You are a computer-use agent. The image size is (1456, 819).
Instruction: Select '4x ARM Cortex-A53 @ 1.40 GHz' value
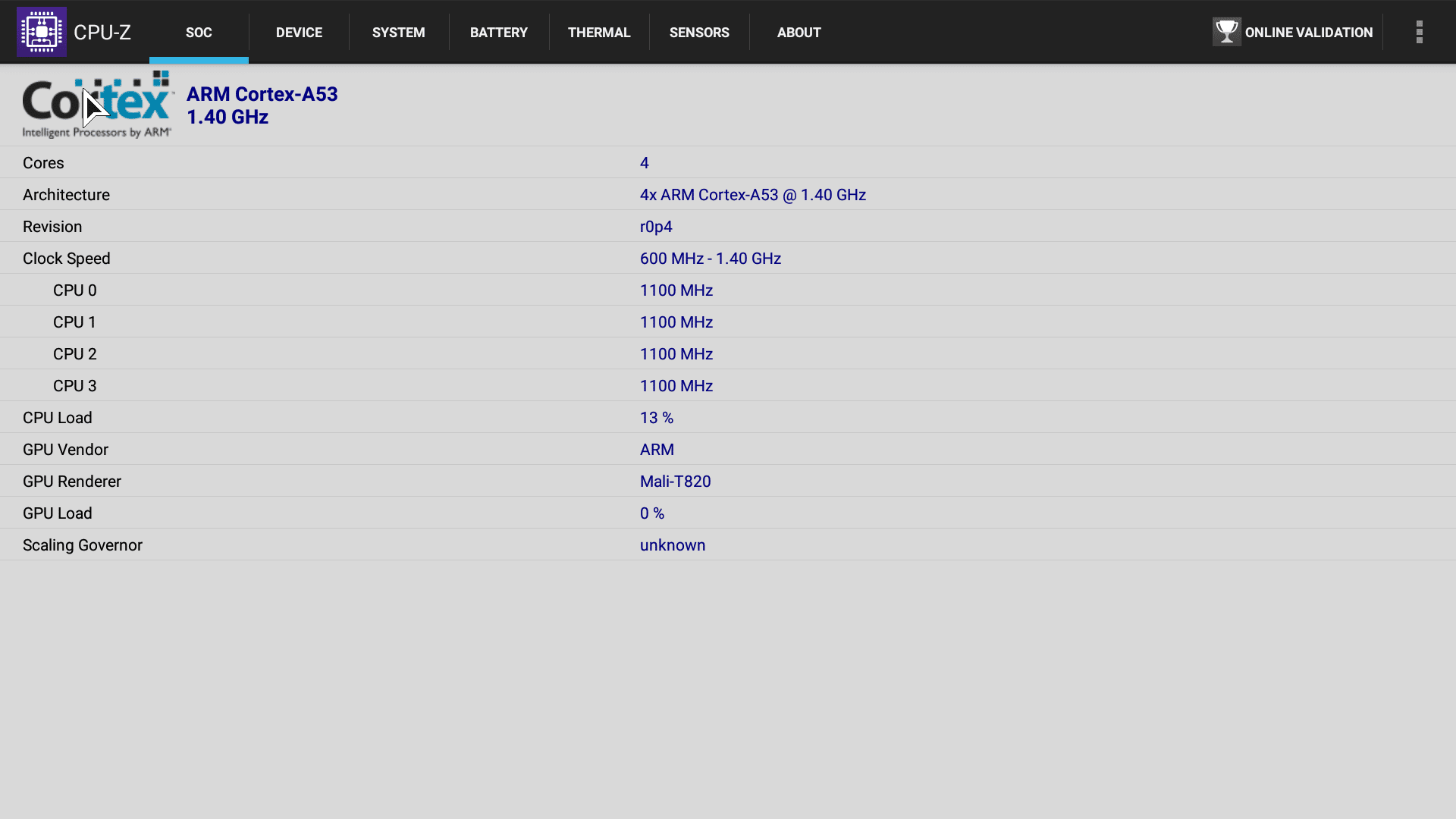[x=753, y=195]
